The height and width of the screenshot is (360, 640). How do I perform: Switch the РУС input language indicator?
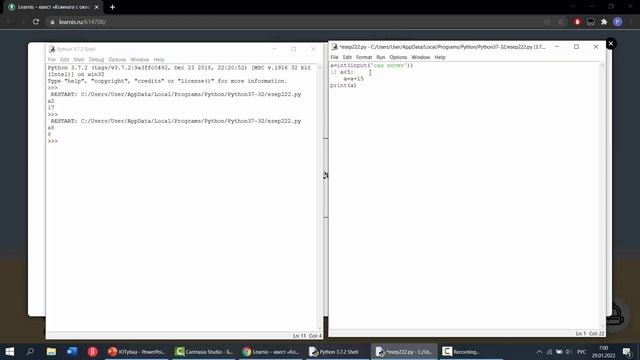pos(581,352)
